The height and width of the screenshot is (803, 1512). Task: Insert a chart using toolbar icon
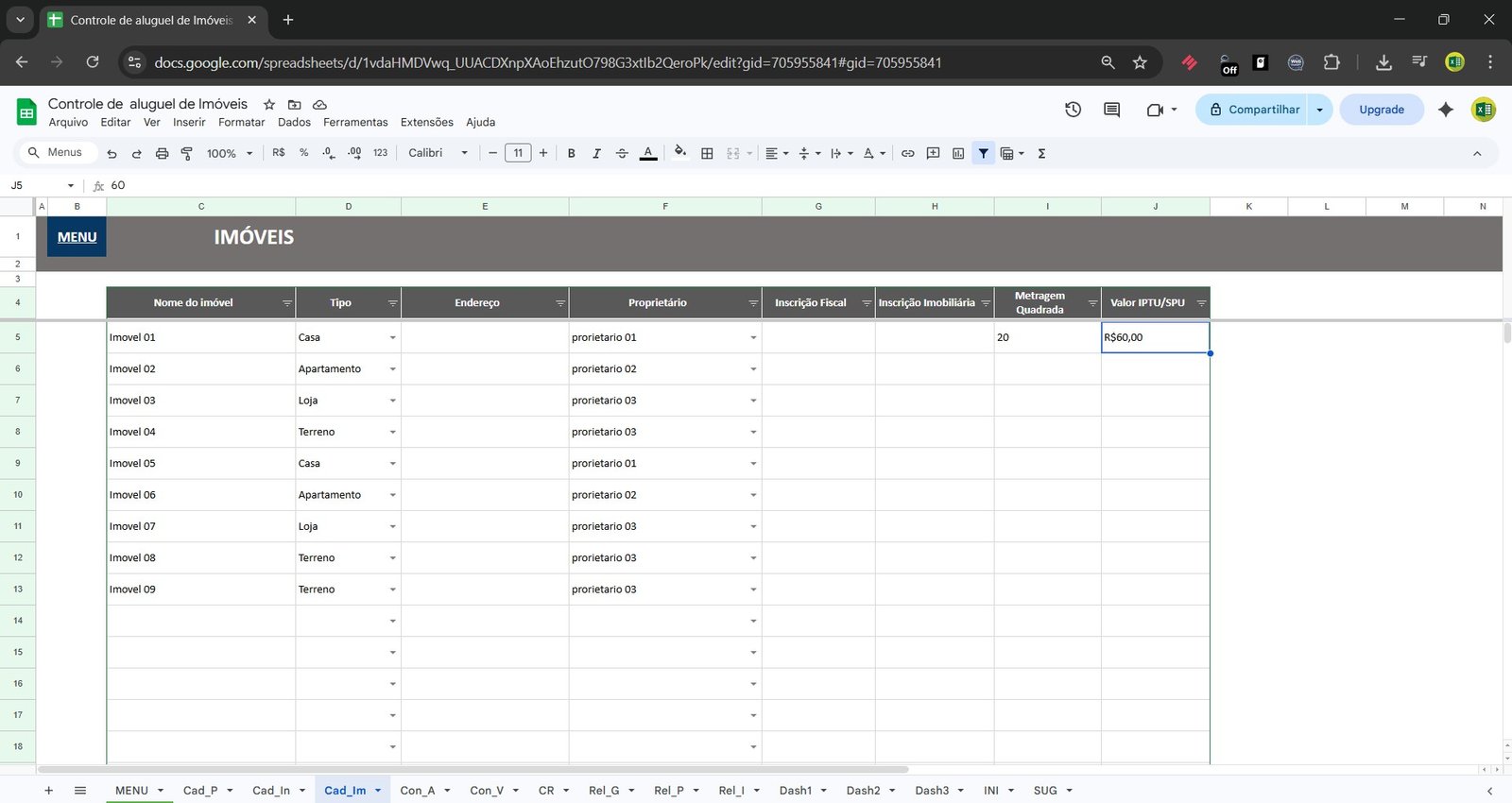pyautogui.click(x=958, y=153)
